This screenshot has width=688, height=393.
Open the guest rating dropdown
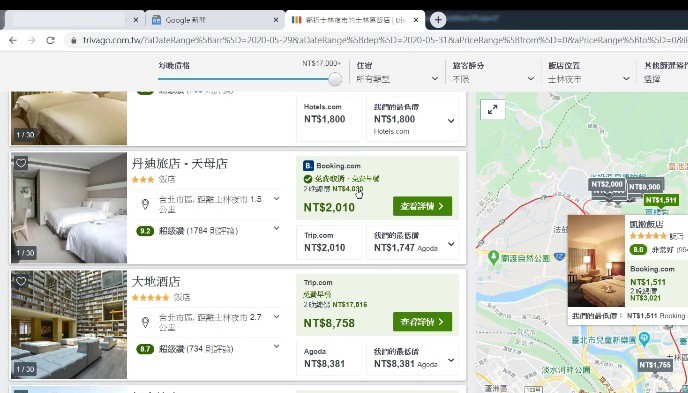(493, 72)
